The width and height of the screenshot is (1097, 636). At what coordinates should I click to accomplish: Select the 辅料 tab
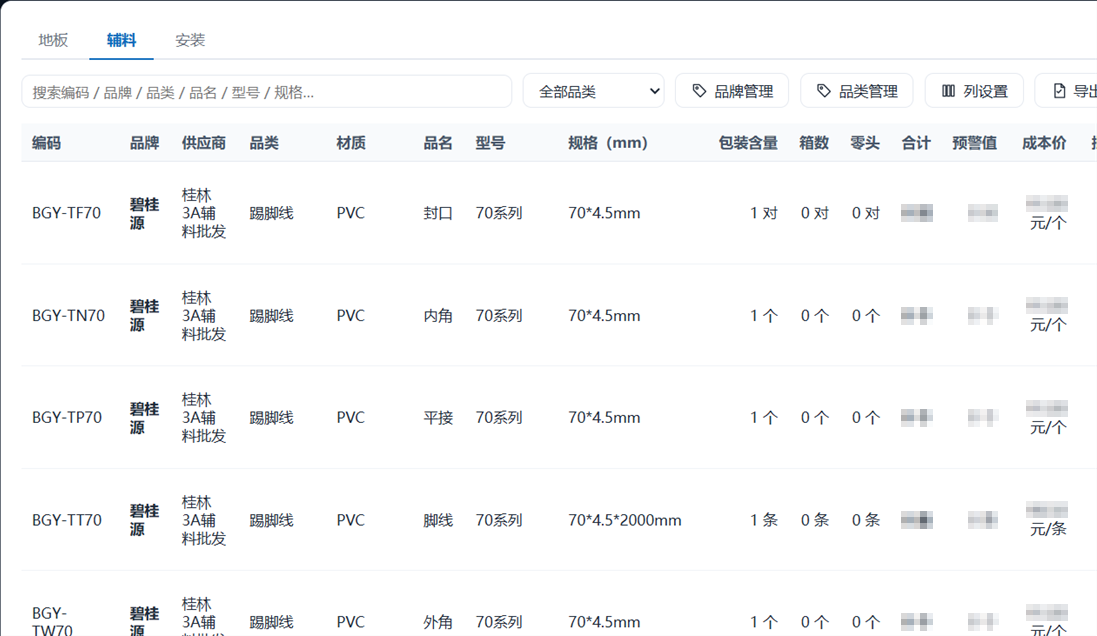point(121,40)
